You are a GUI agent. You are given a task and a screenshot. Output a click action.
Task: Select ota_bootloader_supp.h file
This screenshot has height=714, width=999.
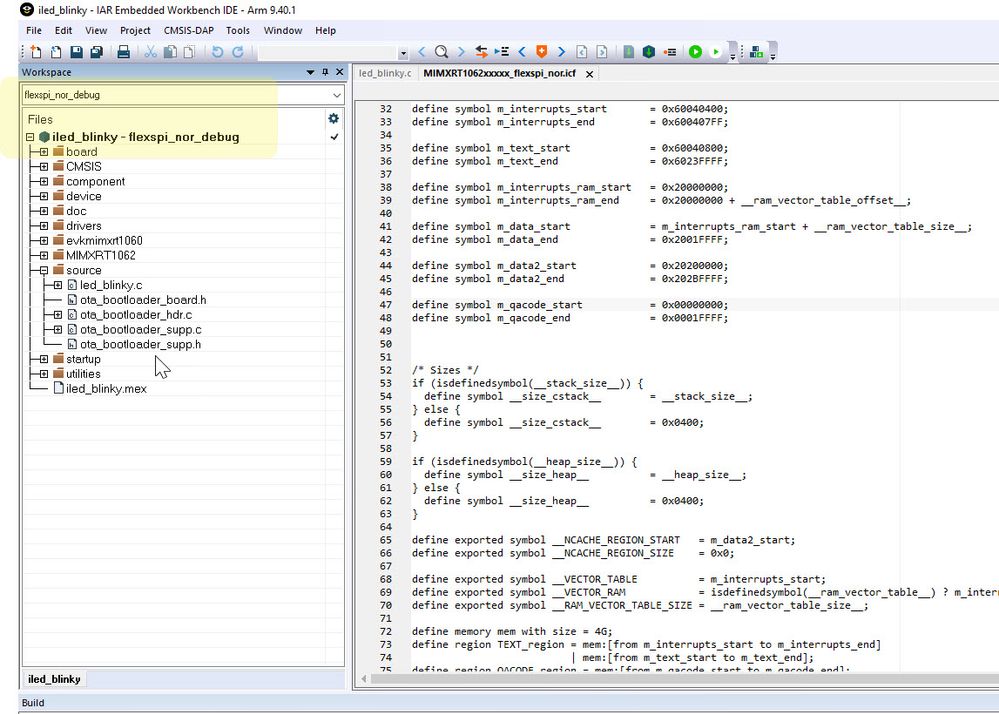click(141, 344)
